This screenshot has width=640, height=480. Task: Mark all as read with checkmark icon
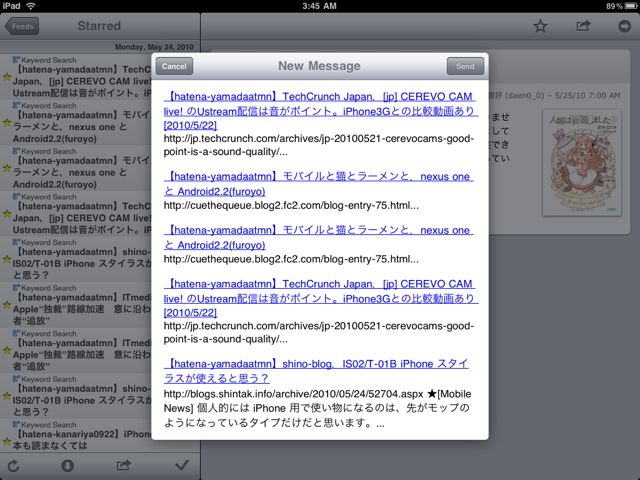click(x=182, y=465)
